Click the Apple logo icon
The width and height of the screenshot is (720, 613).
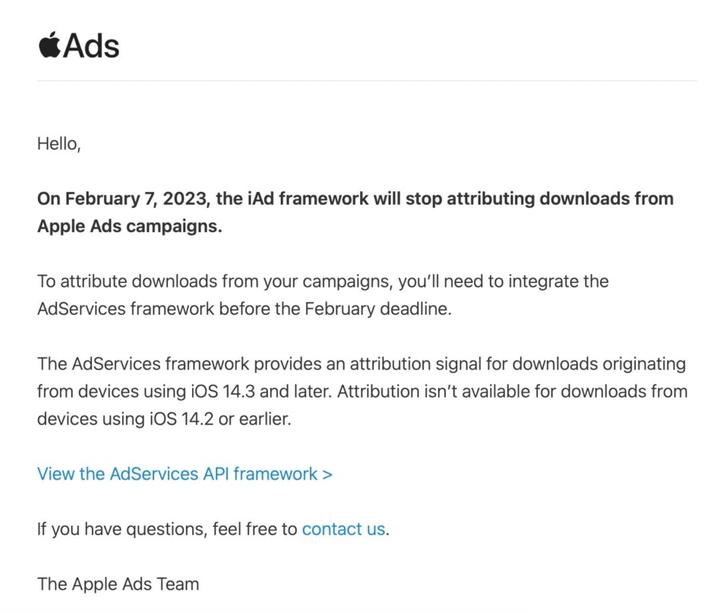[49, 45]
